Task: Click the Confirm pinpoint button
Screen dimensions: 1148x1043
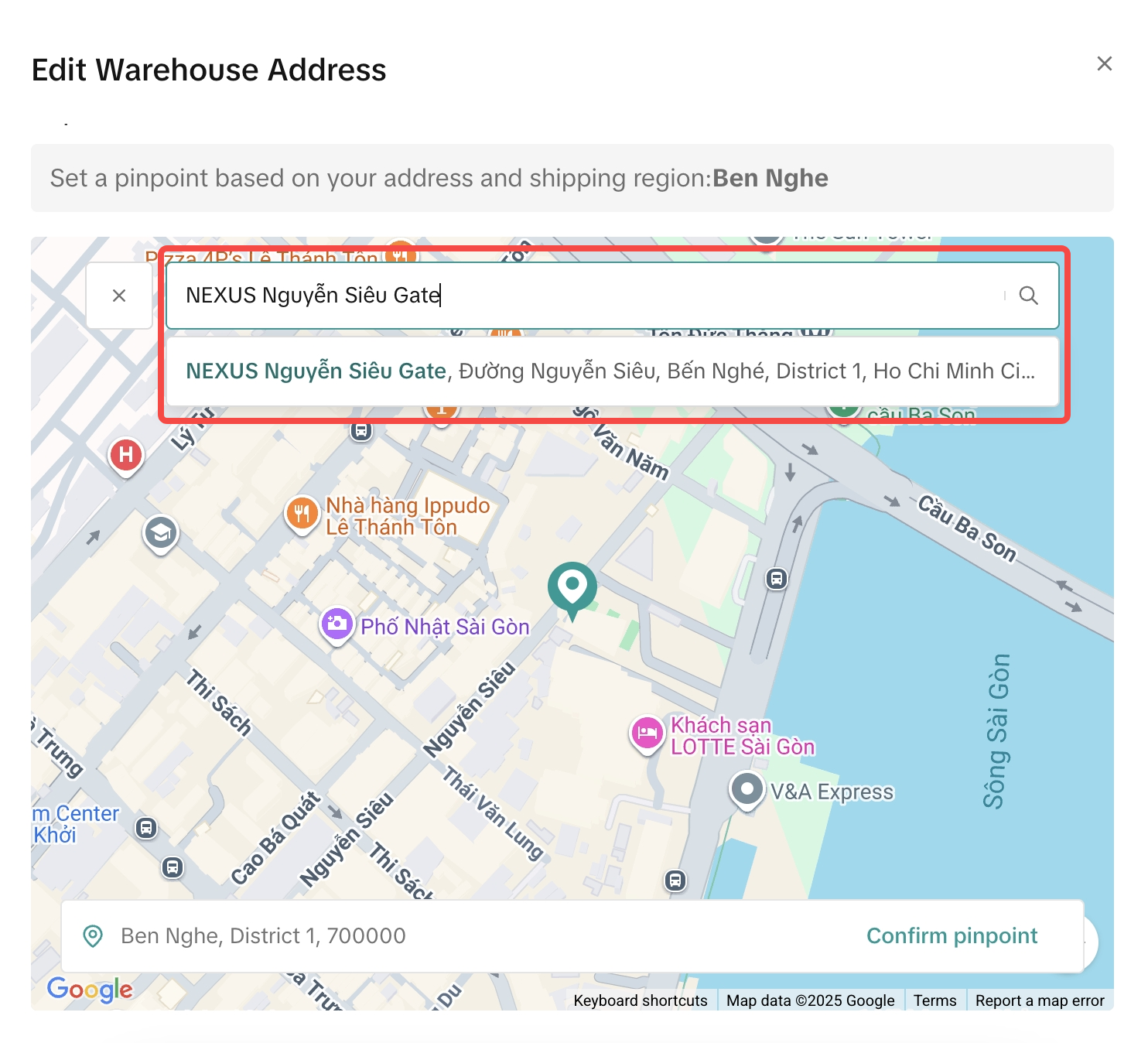Action: pyautogui.click(x=952, y=936)
